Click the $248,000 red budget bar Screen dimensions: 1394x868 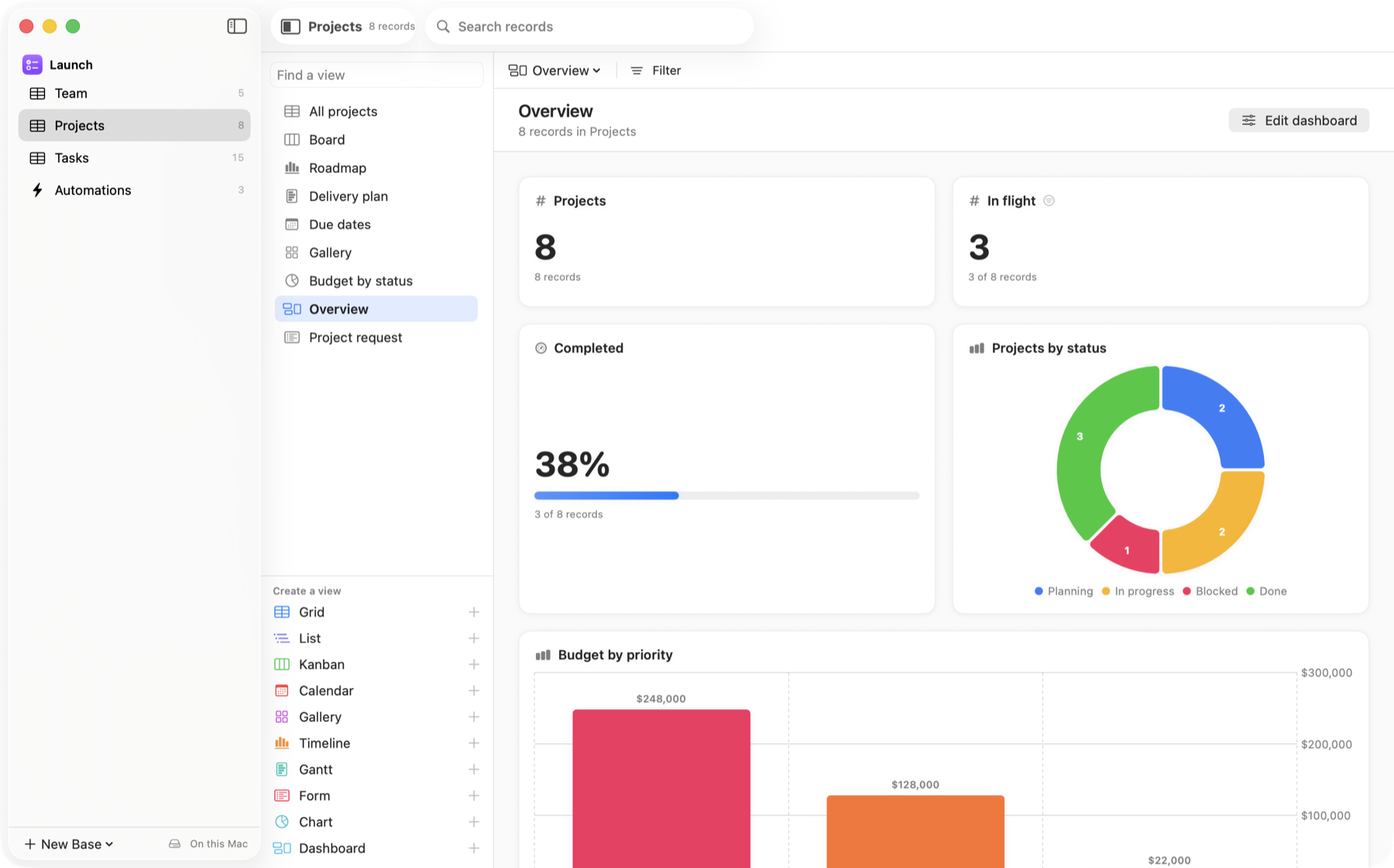tap(661, 788)
